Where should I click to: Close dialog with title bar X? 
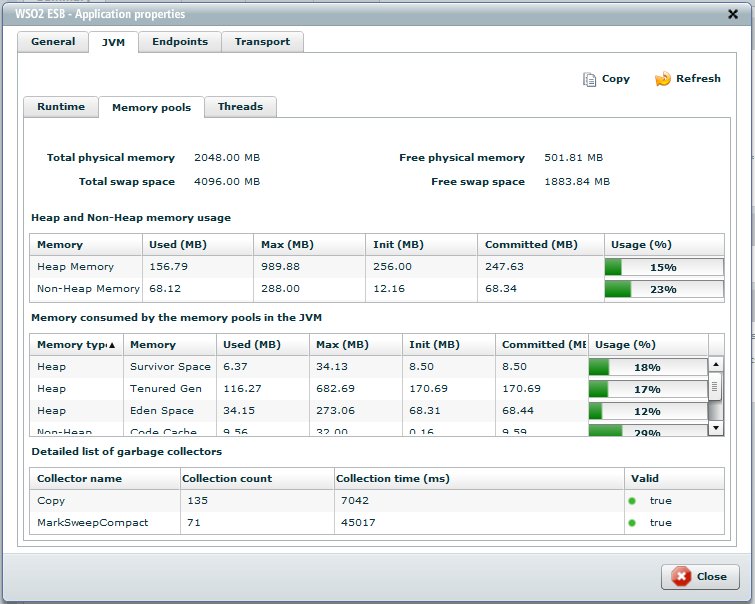pyautogui.click(x=733, y=14)
